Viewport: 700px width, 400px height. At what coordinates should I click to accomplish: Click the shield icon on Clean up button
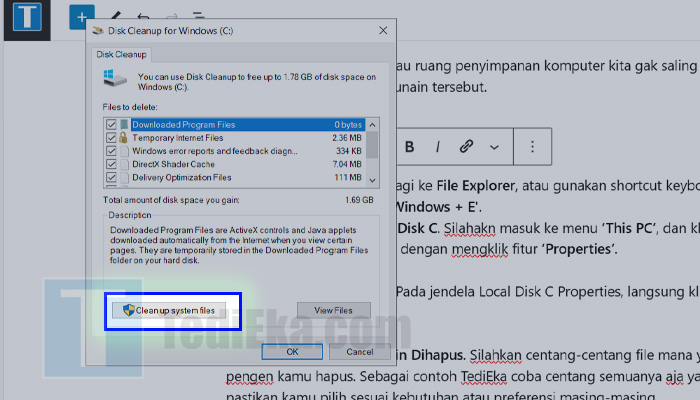129,310
